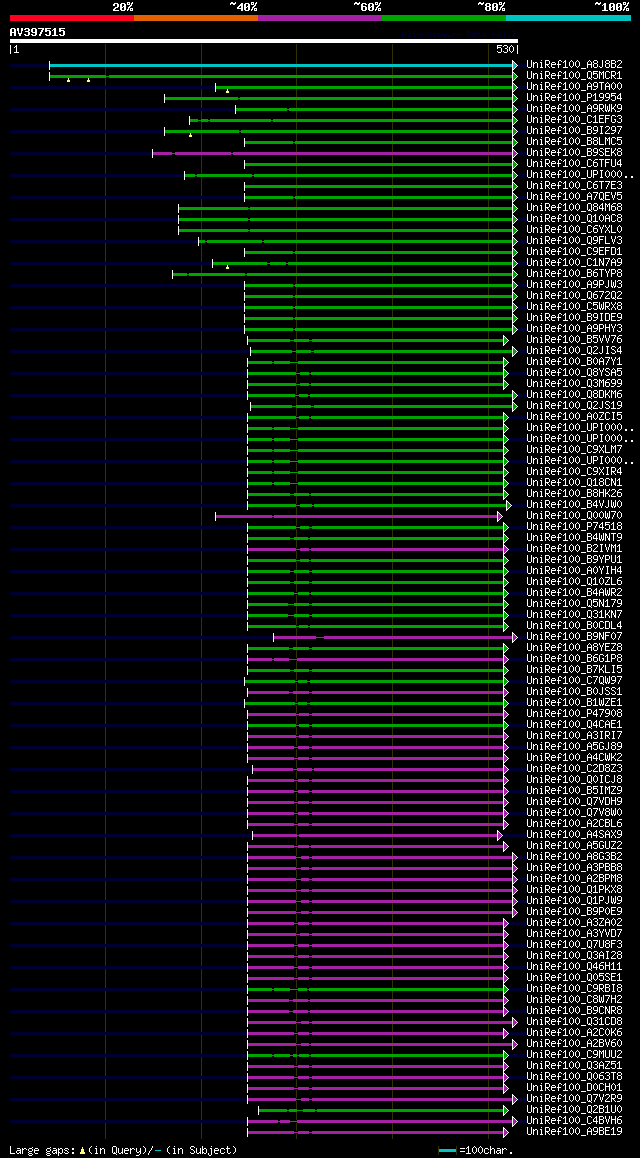Click the UniRef100_Q2JIS4 label
The width and height of the screenshot is (640, 1158).
(574, 351)
